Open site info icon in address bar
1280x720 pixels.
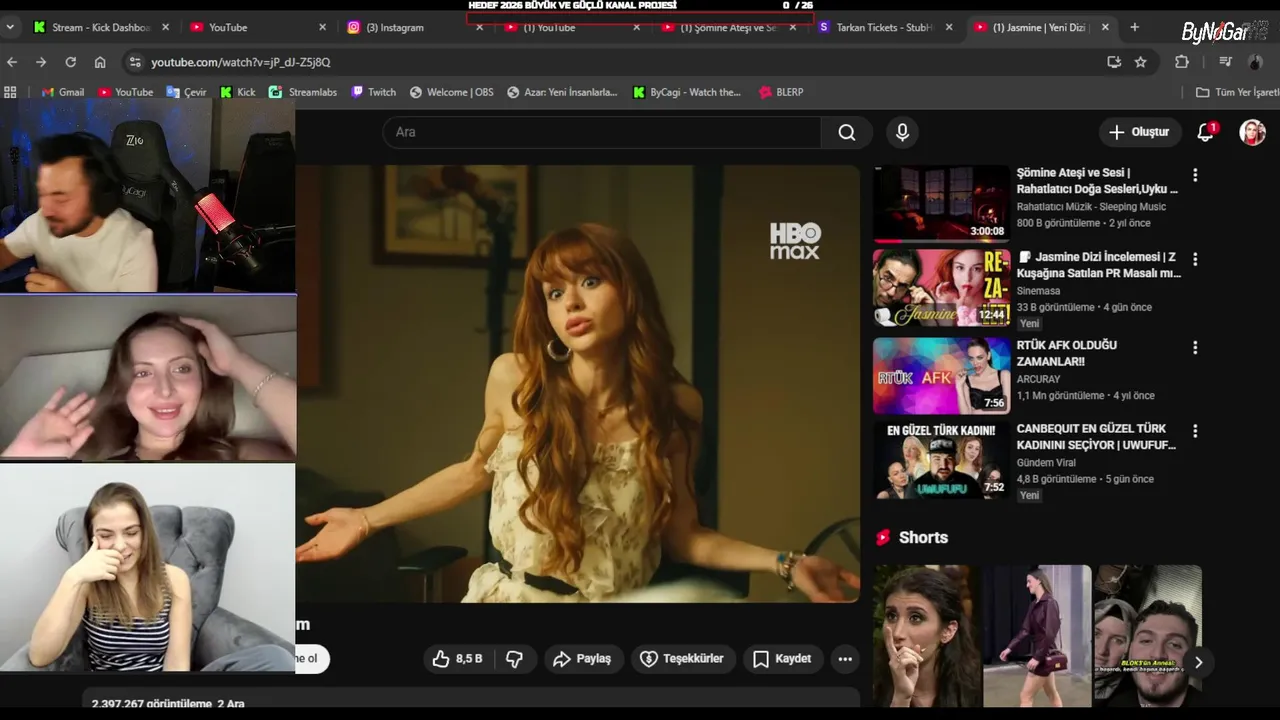135,62
